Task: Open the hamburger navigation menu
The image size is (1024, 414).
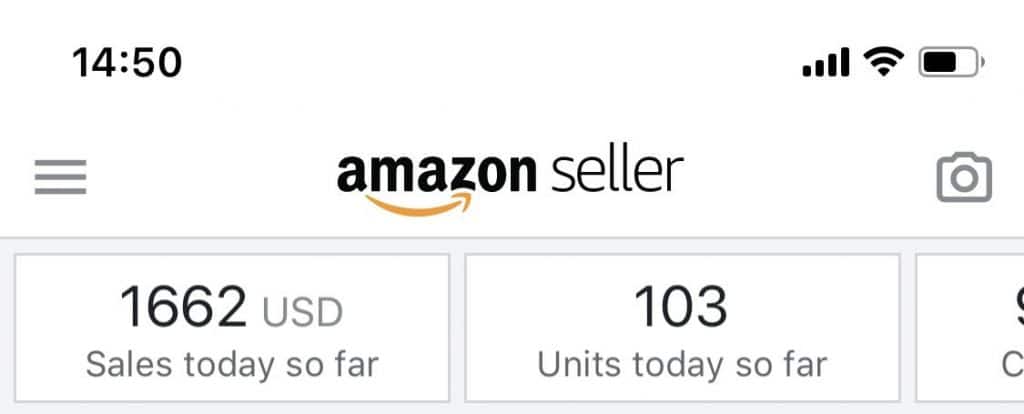Action: 61,178
